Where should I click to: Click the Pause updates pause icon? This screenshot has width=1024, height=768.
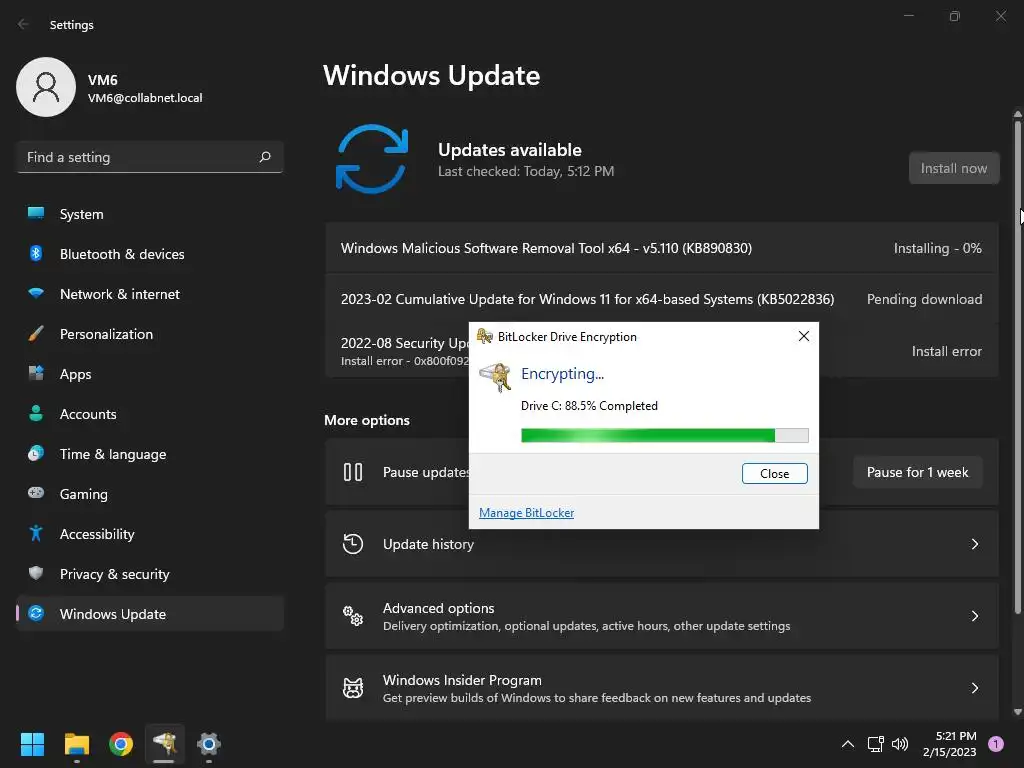[353, 472]
